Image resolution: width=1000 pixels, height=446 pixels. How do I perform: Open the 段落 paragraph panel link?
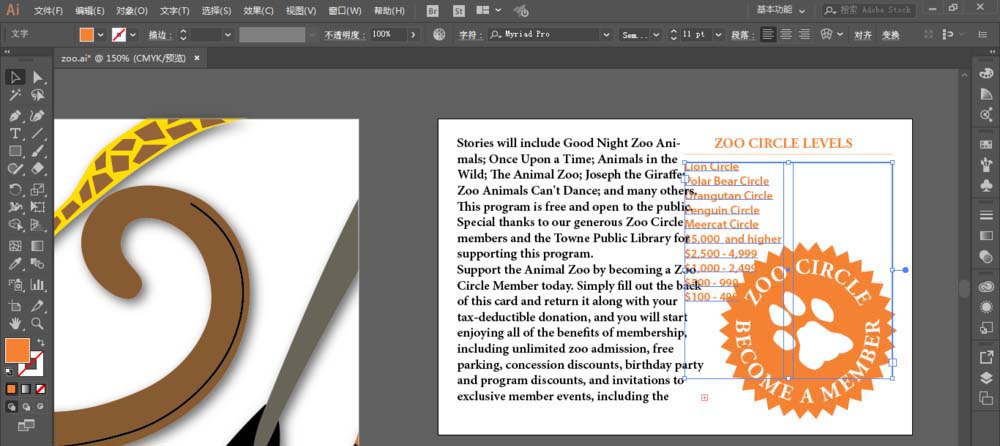743,34
